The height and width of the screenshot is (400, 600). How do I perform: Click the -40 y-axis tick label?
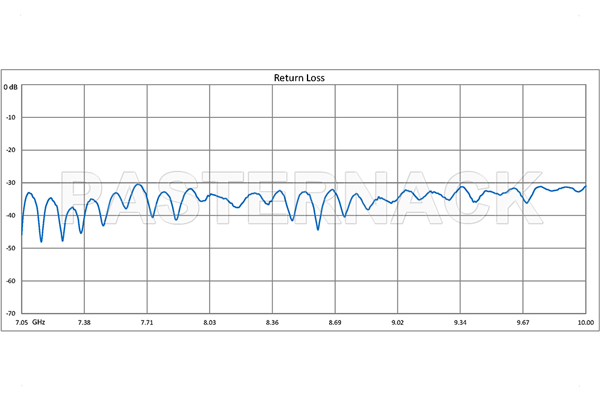pyautogui.click(x=12, y=216)
